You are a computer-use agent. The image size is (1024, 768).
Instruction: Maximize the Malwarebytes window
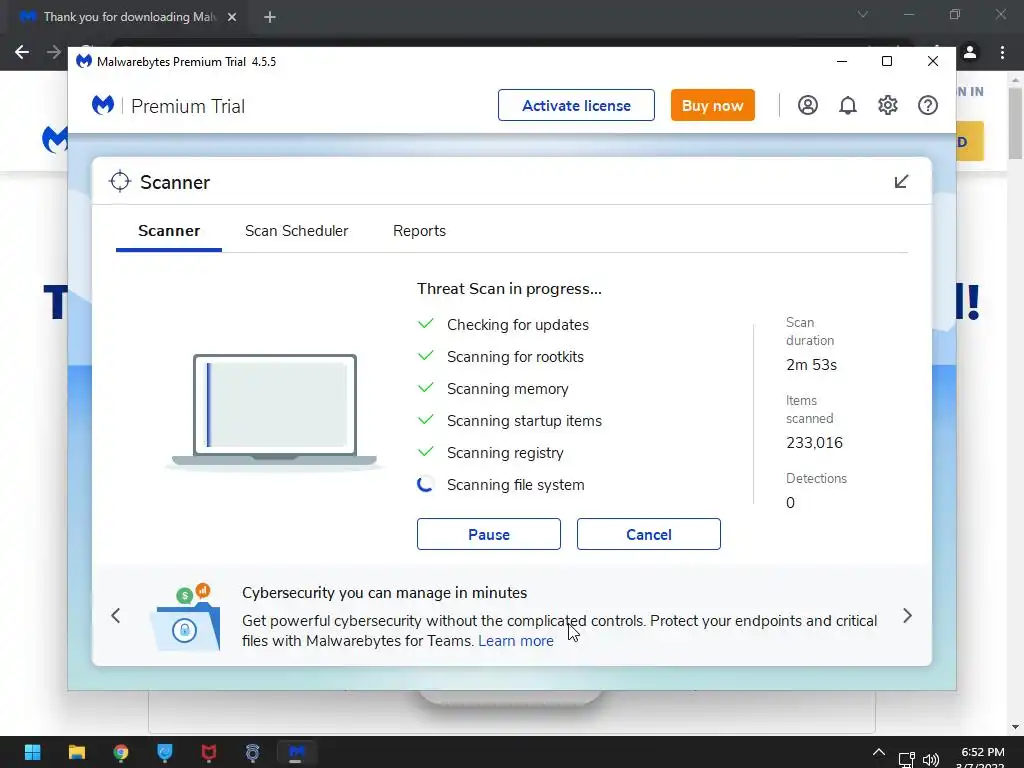pyautogui.click(x=887, y=61)
